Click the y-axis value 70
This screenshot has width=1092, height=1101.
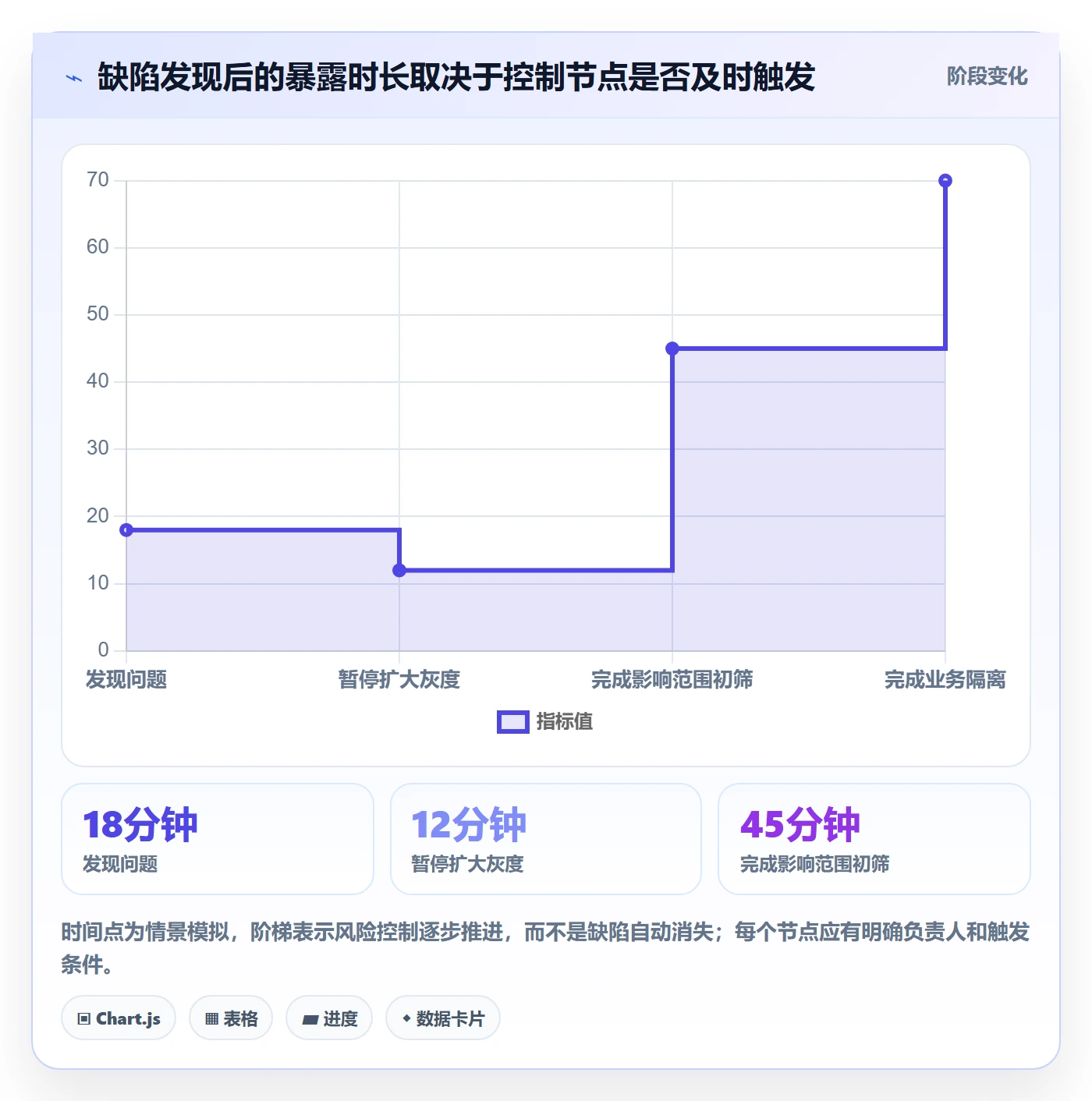point(97,180)
